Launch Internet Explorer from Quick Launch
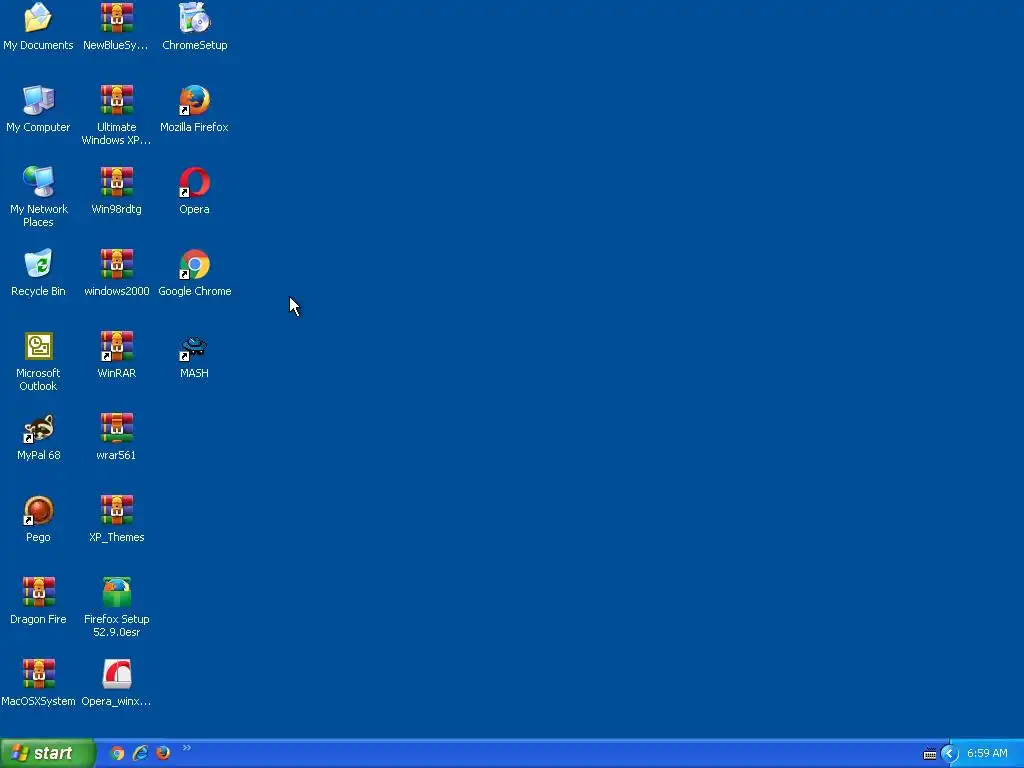1024x768 pixels. tap(140, 754)
